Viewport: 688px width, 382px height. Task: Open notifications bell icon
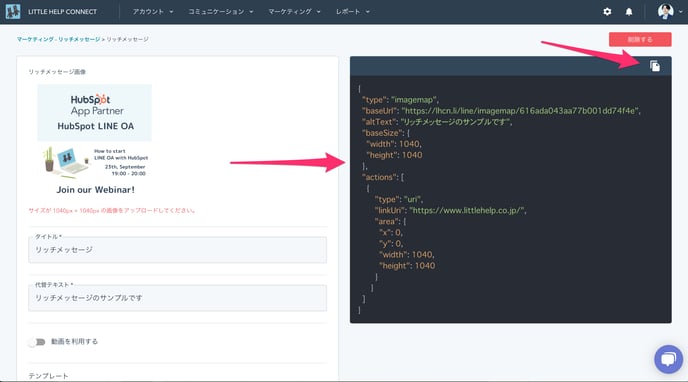click(x=629, y=12)
